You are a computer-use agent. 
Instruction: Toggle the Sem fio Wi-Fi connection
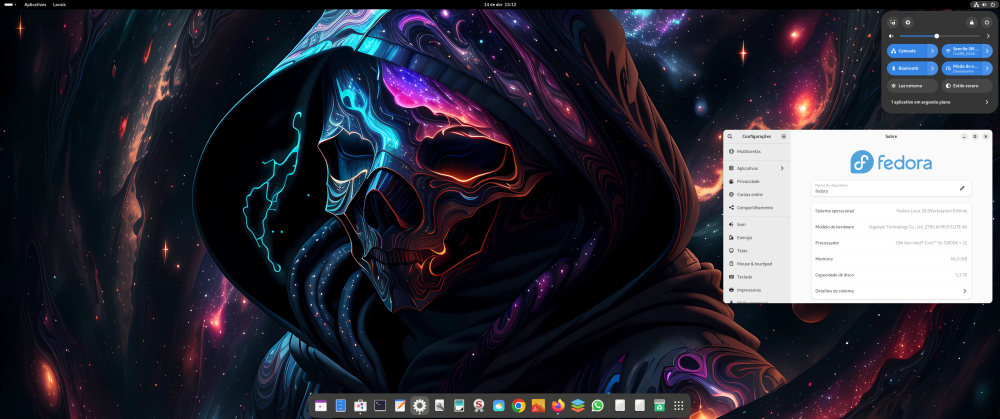click(962, 51)
